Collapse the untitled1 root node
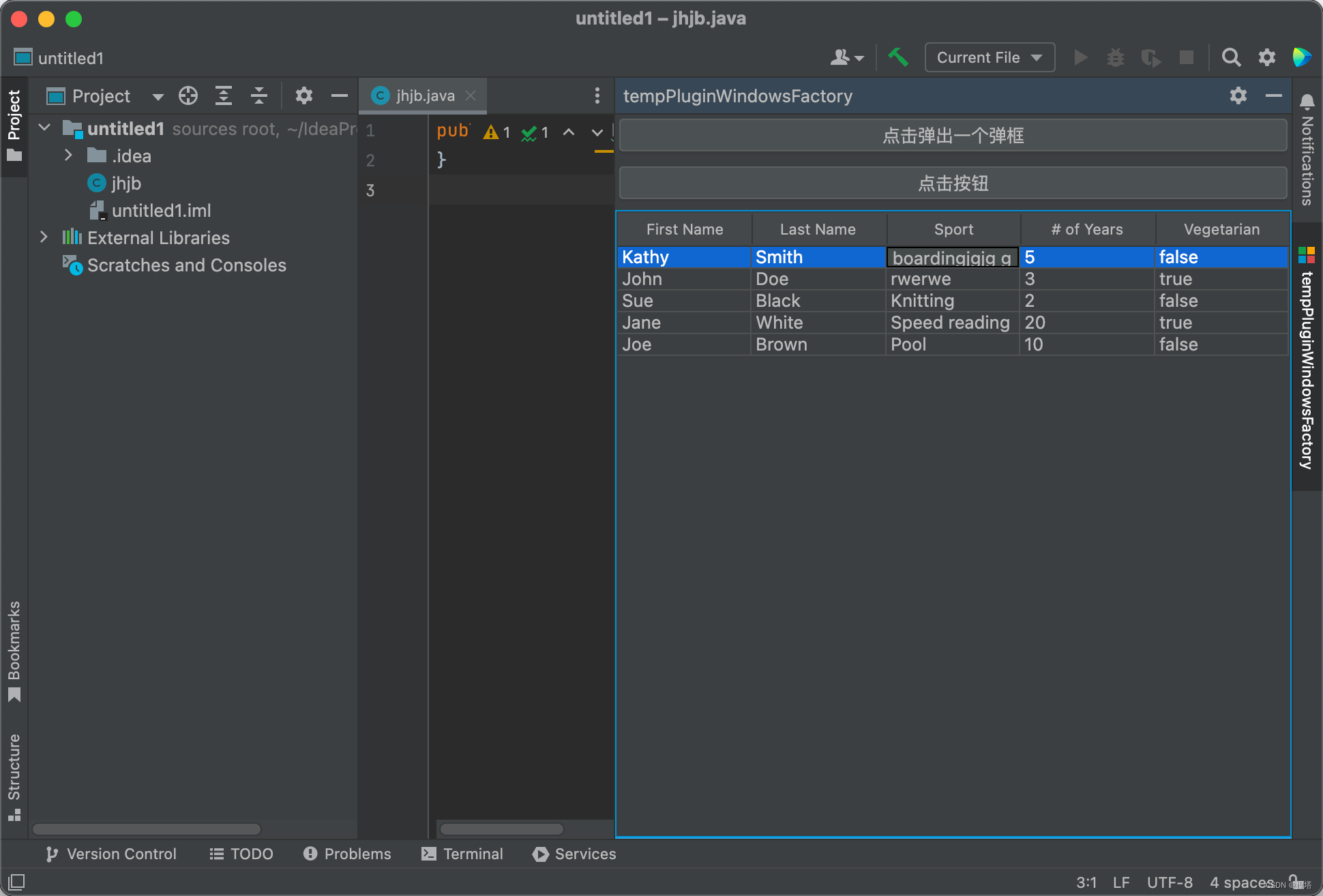This screenshot has width=1323, height=896. pos(45,128)
